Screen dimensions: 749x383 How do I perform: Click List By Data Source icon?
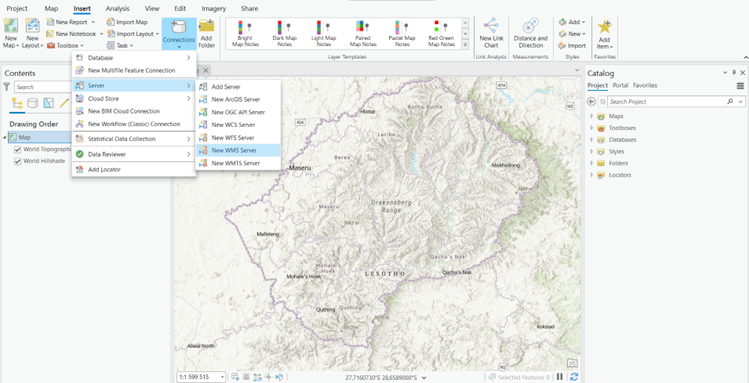32,103
